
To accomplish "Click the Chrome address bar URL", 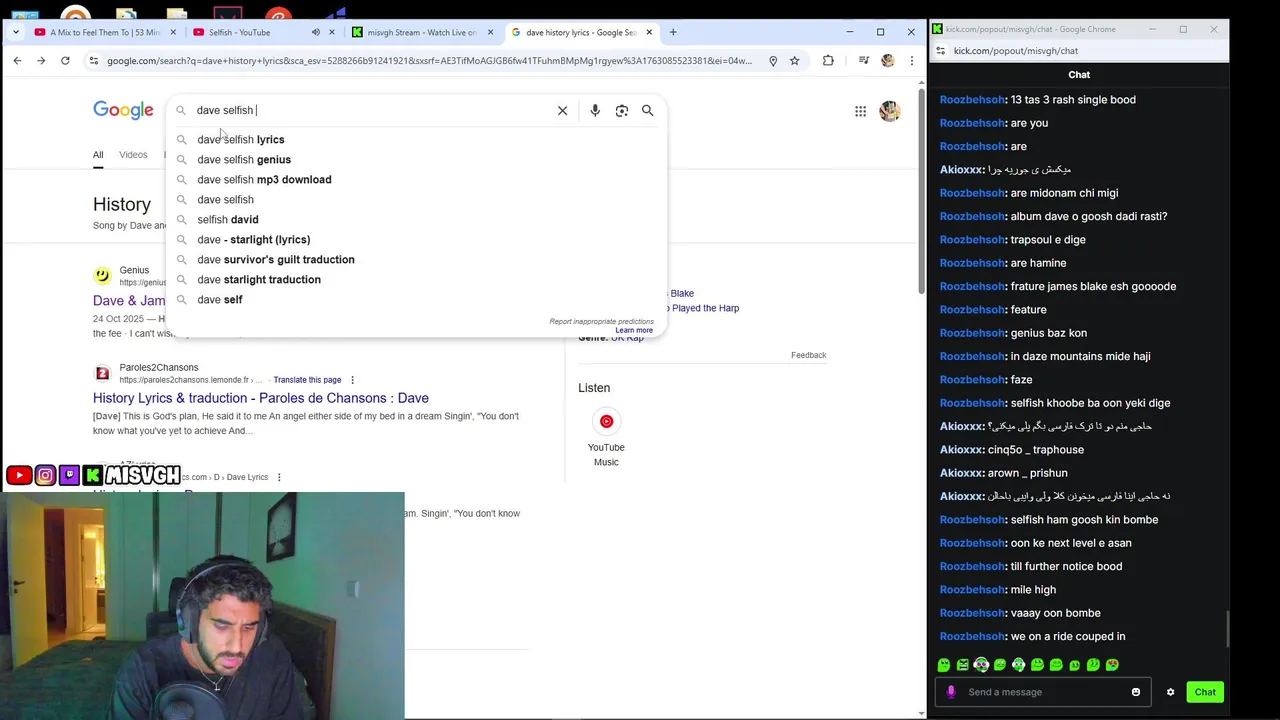I will tap(430, 61).
